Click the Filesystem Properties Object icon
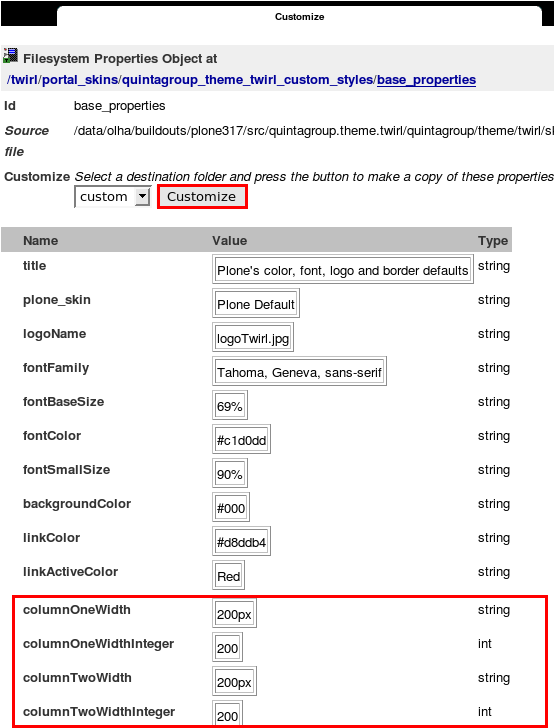The height and width of the screenshot is (728, 554). [10, 56]
